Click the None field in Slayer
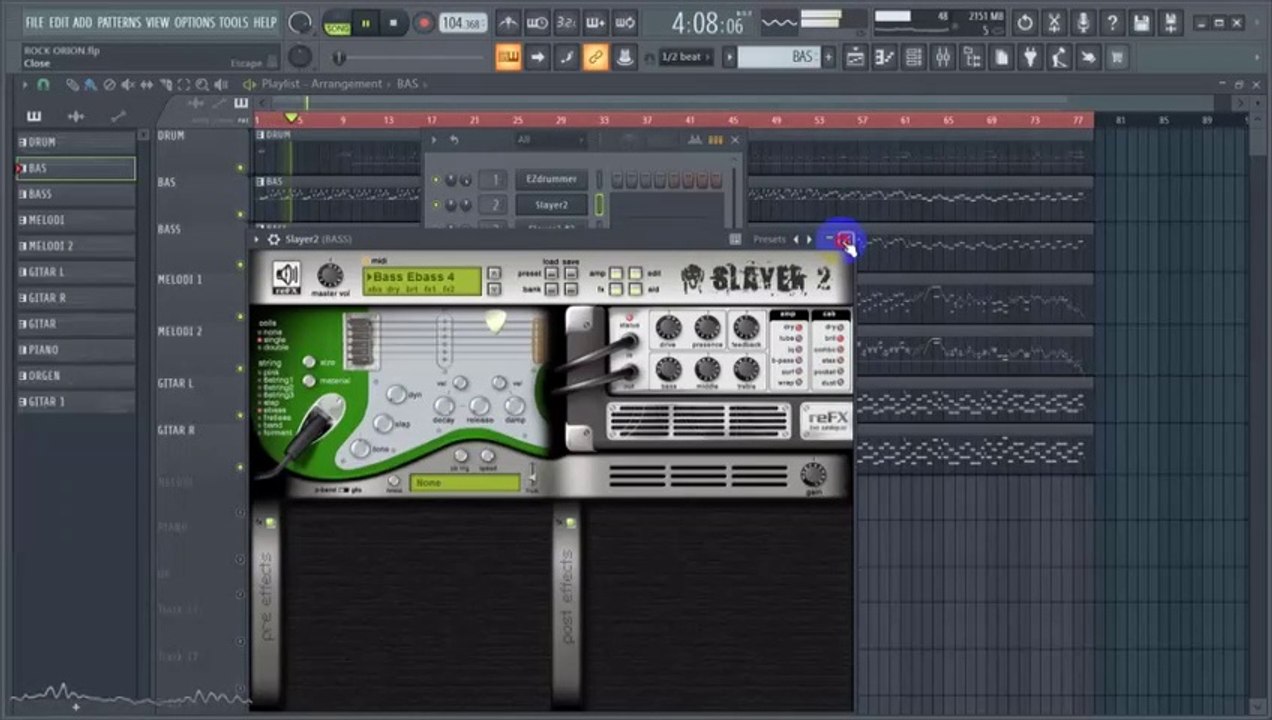 (465, 483)
